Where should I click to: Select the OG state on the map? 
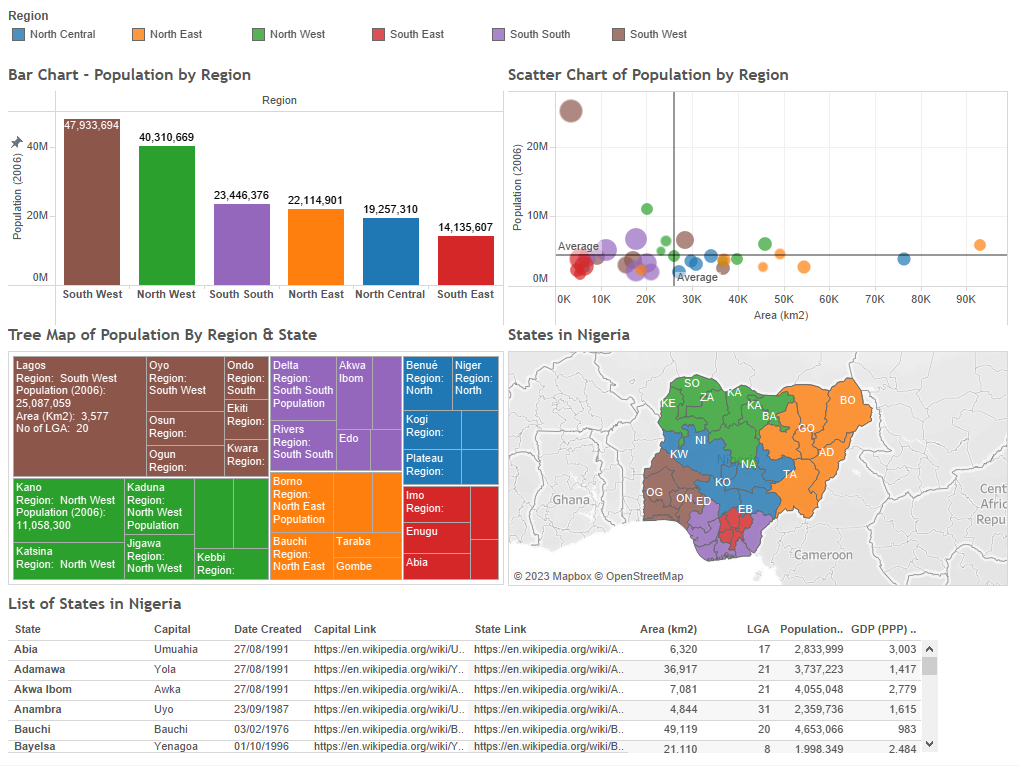(655, 492)
